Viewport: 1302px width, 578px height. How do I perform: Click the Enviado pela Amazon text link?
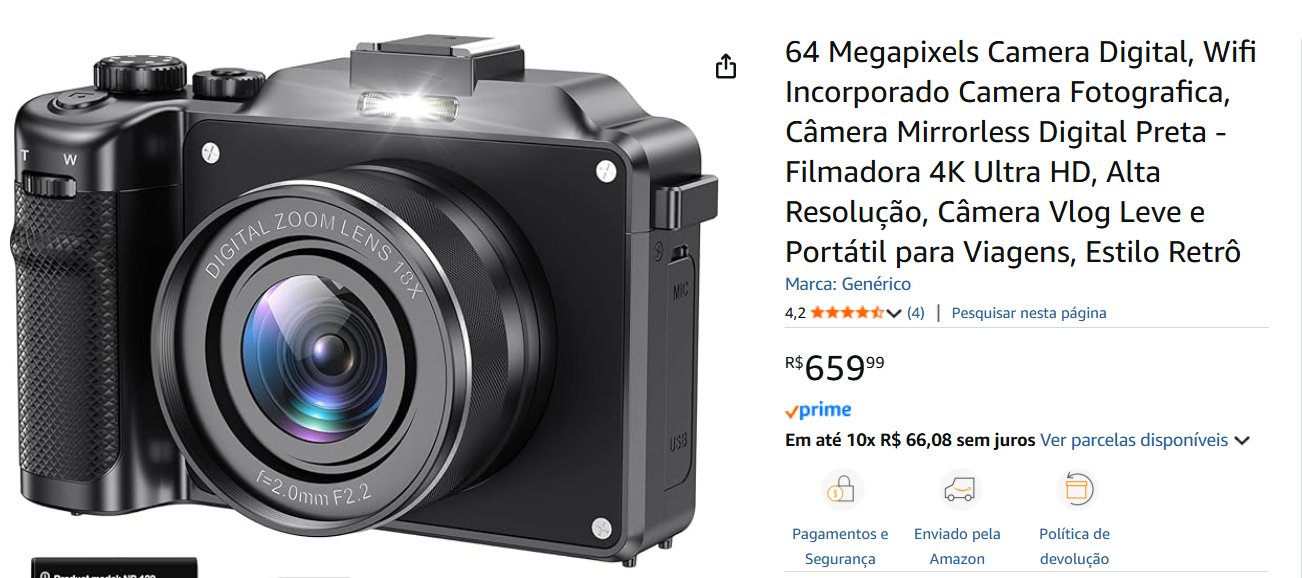[957, 546]
